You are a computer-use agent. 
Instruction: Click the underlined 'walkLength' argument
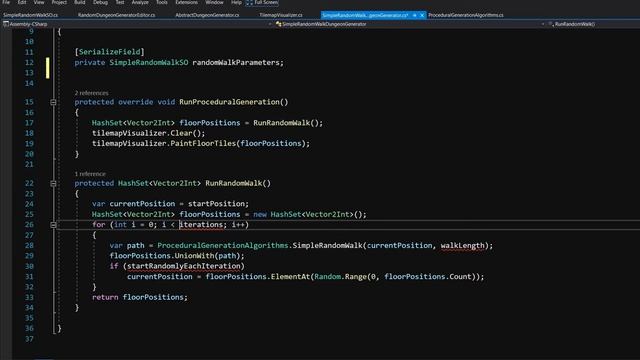click(x=462, y=246)
